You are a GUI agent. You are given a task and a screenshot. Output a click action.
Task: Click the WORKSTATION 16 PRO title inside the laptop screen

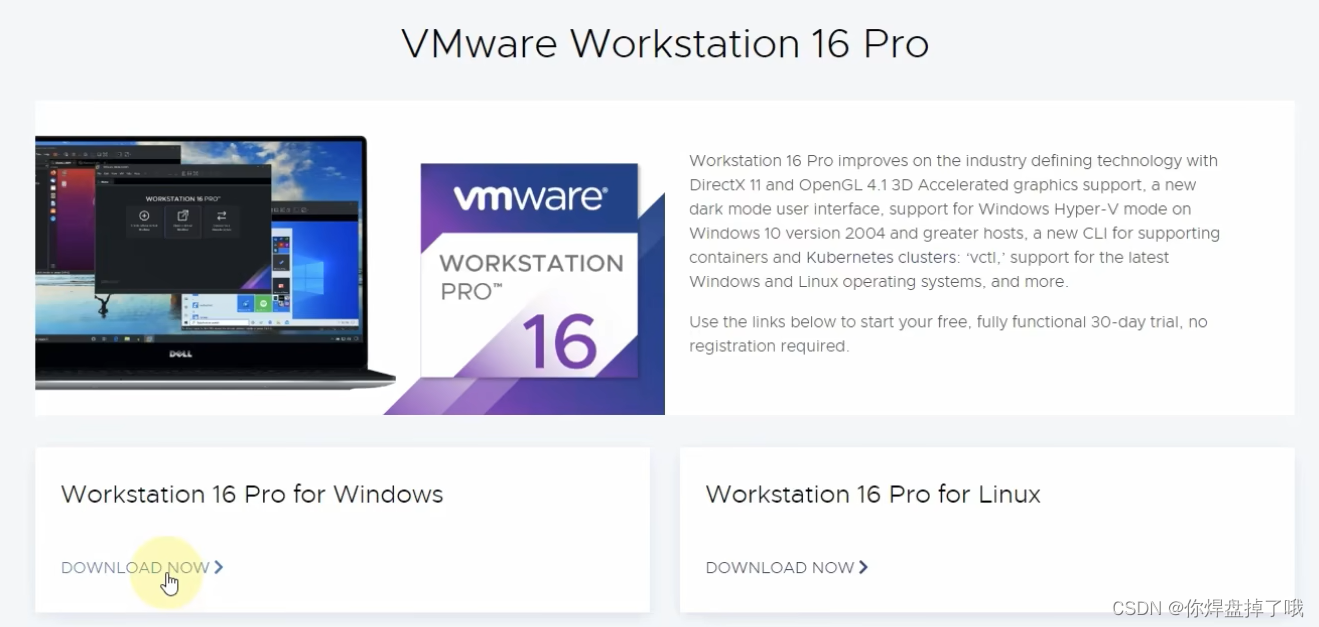coord(183,199)
